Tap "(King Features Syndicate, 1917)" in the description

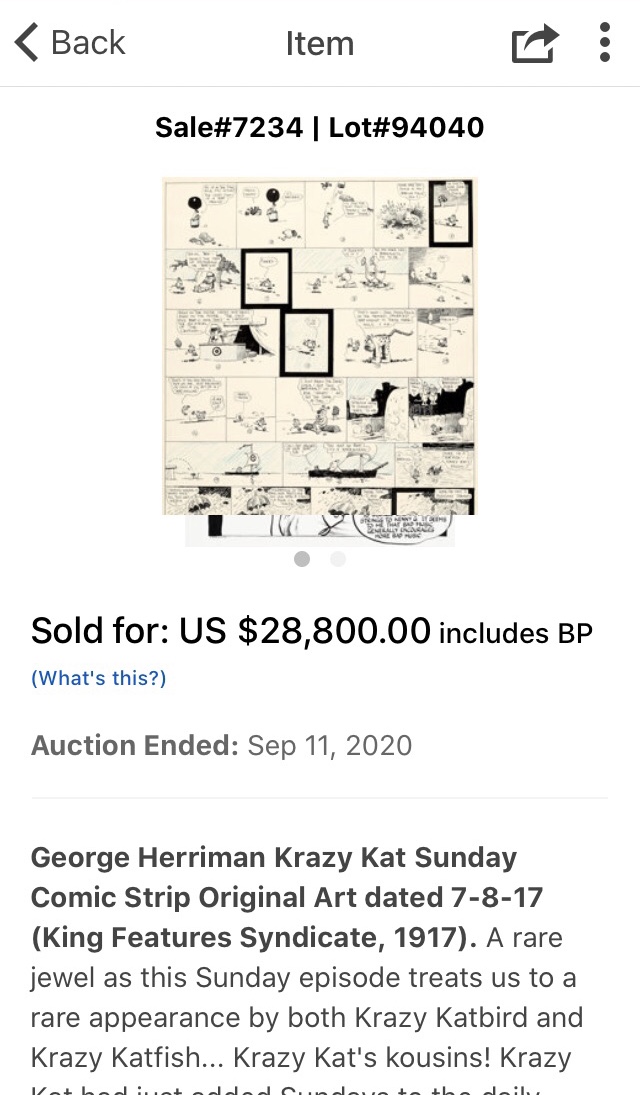256,938
